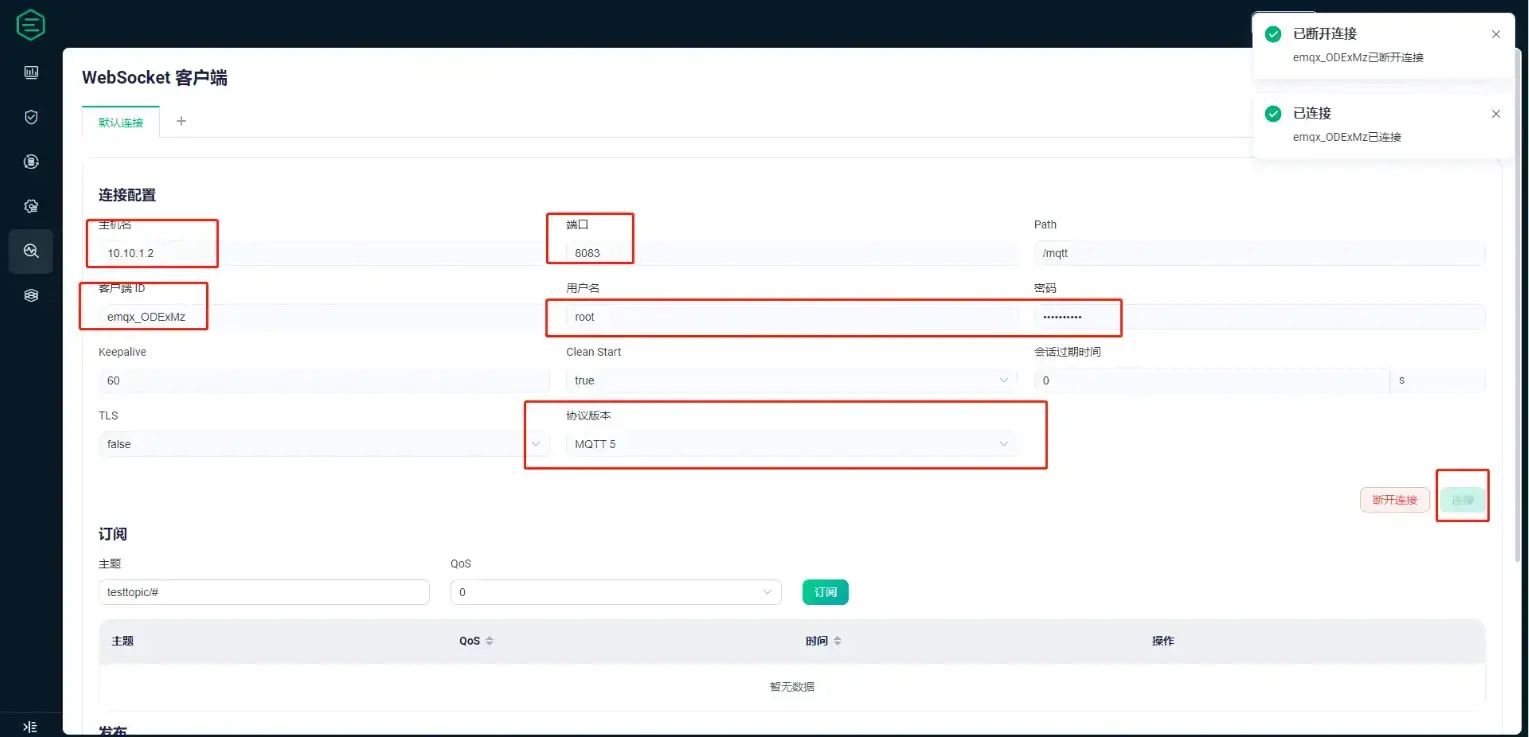
Task: Open the subscription QoS dropdown
Action: [x=616, y=592]
